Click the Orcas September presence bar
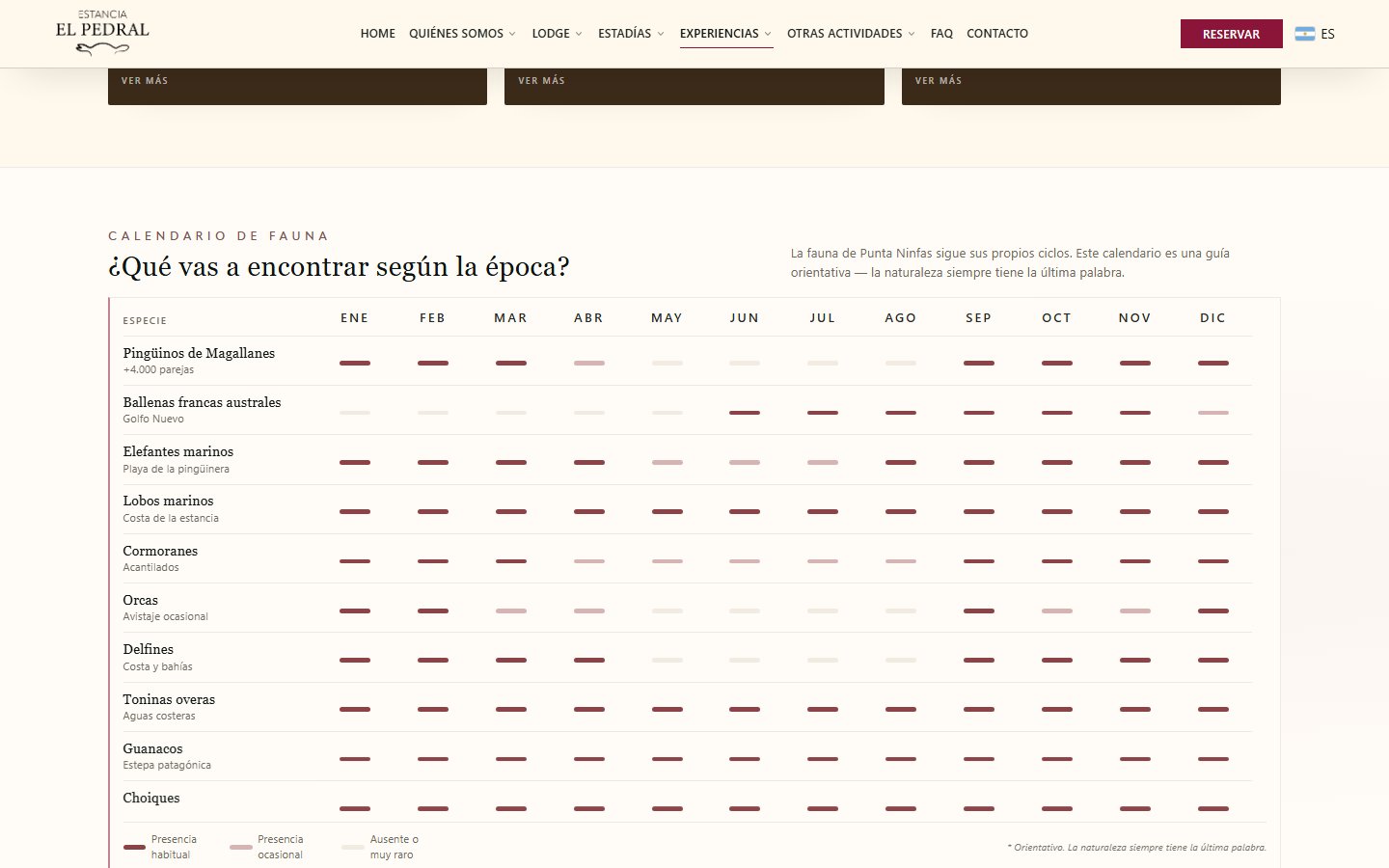The width and height of the screenshot is (1389, 868). 979,610
